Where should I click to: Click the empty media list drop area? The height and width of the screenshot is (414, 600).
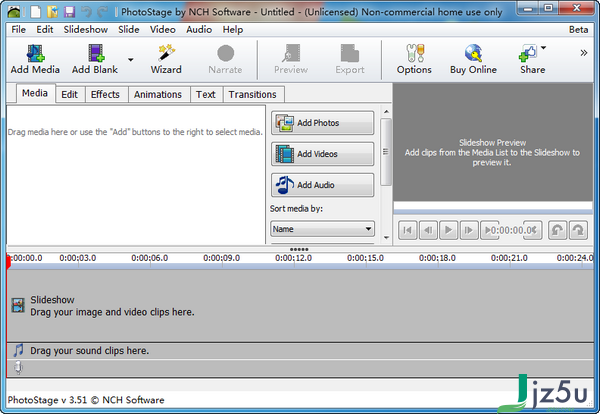pyautogui.click(x=136, y=175)
